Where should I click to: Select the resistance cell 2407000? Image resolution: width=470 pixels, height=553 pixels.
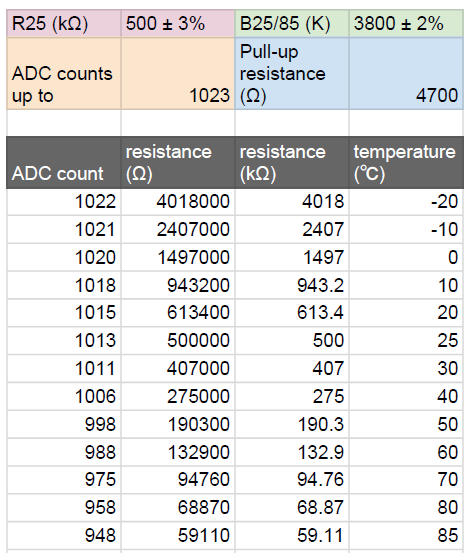178,230
